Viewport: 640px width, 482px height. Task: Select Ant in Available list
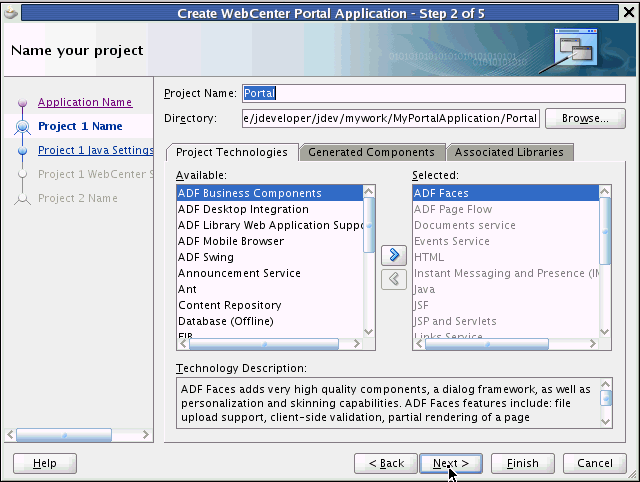pos(269,289)
